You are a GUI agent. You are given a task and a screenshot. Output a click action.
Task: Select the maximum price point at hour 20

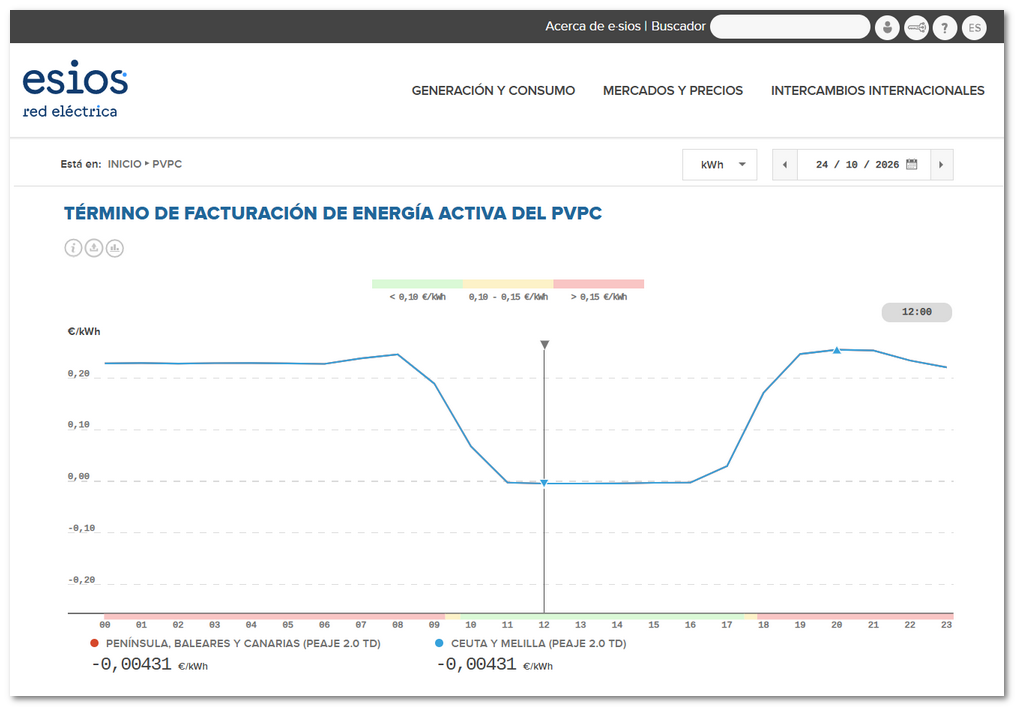pyautogui.click(x=836, y=350)
